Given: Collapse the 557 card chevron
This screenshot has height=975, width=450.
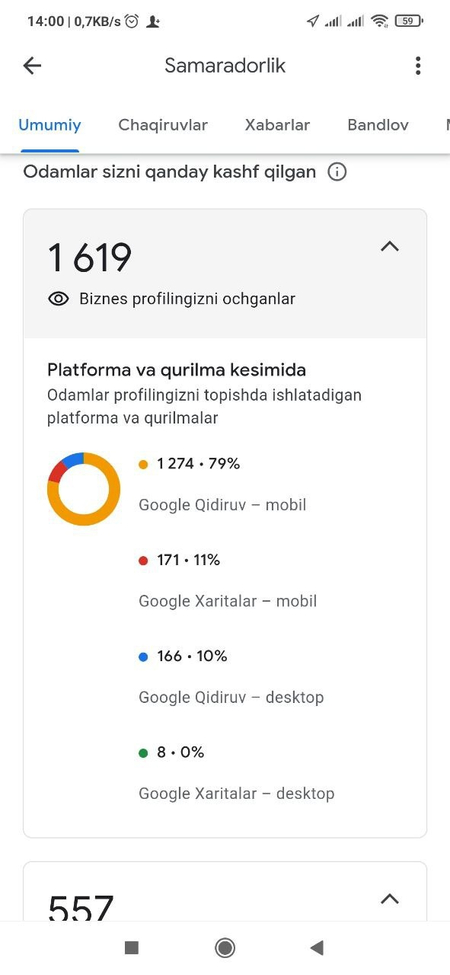Looking at the screenshot, I should (389, 899).
